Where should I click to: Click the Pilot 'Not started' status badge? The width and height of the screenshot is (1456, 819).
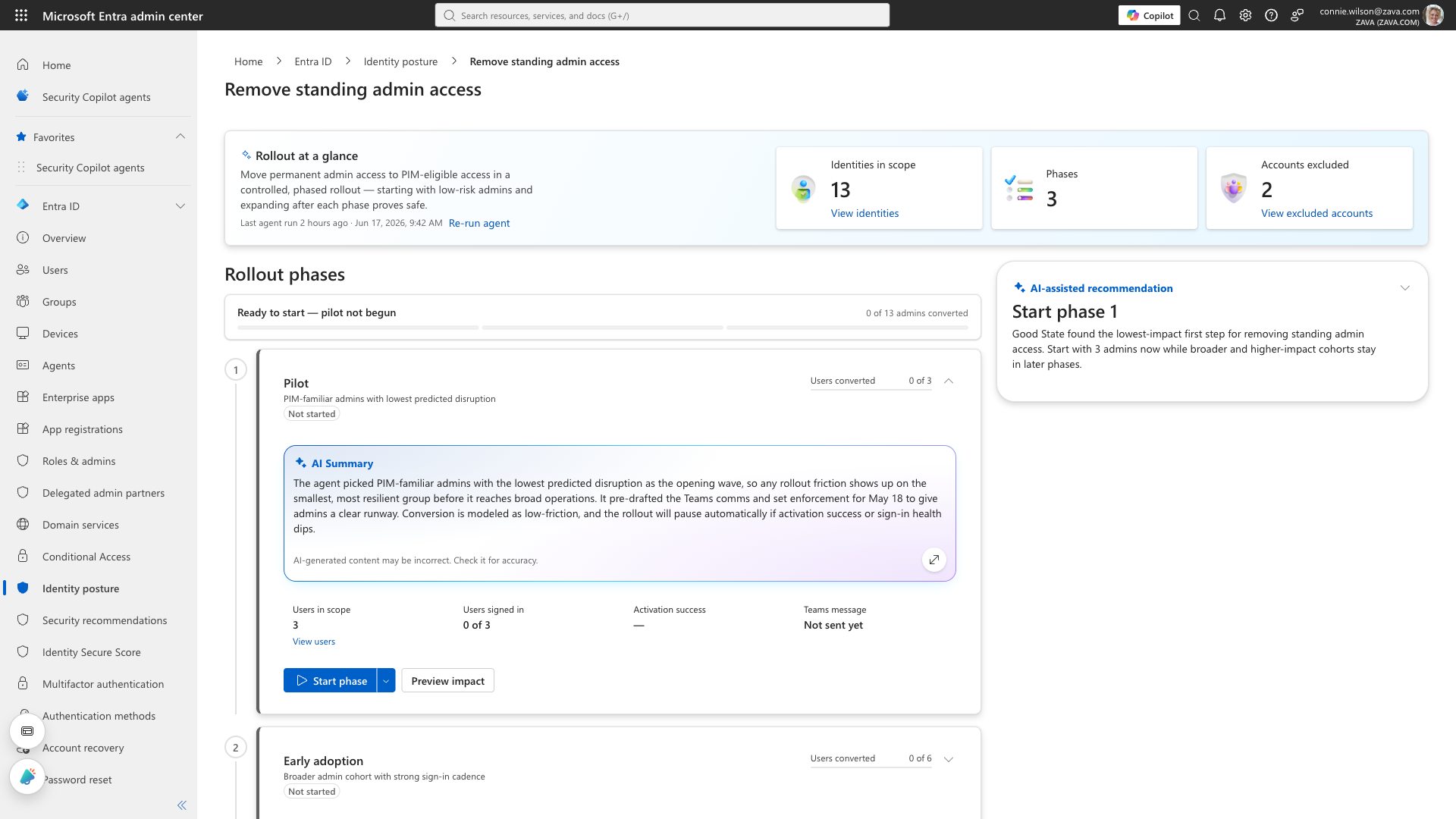click(312, 414)
